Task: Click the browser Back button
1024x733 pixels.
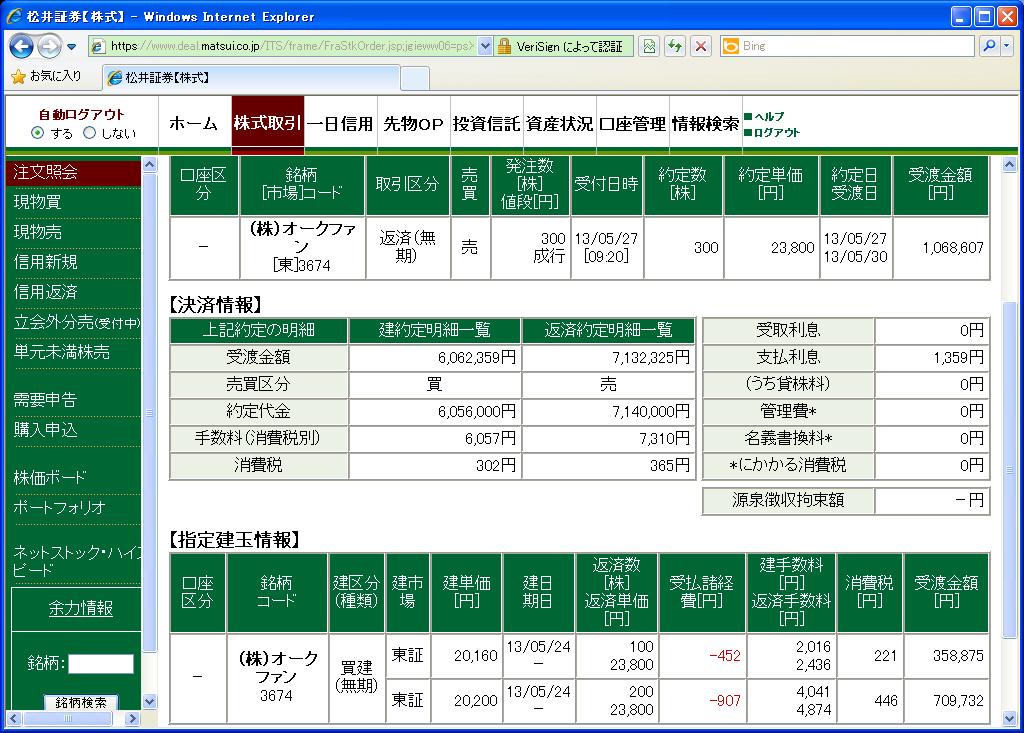Action: (22, 46)
